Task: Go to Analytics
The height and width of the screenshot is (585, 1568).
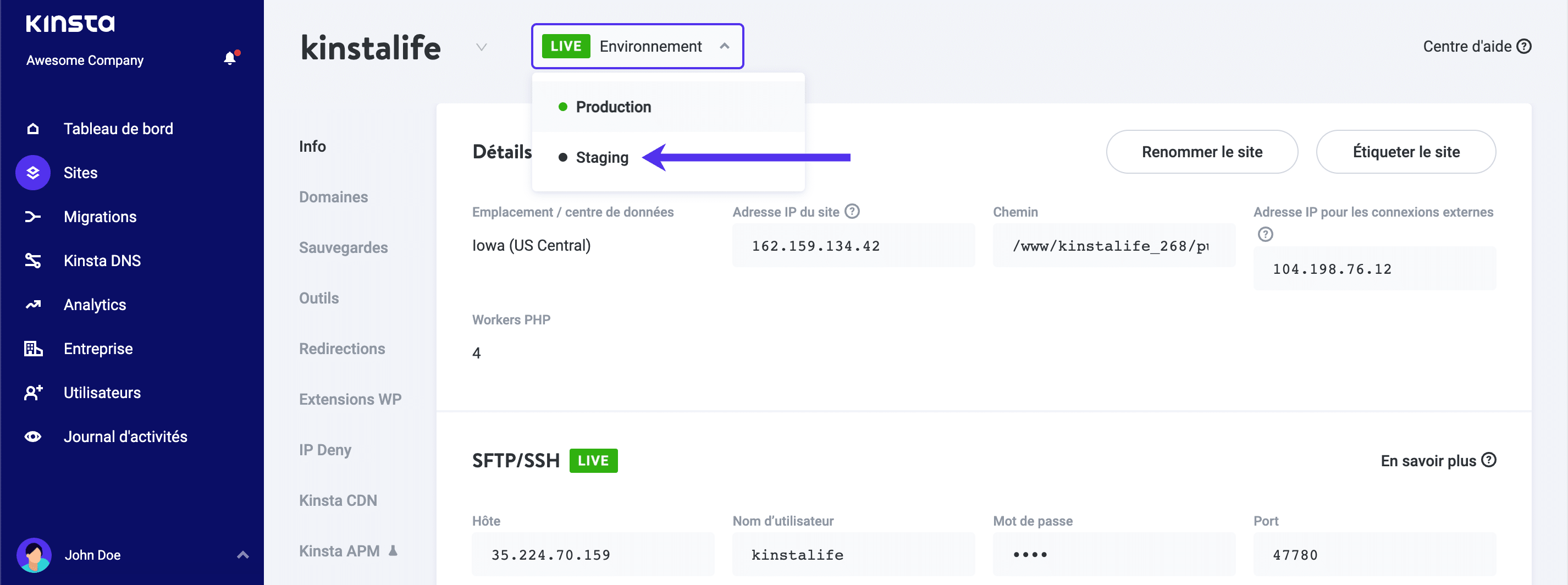Action: click(95, 305)
